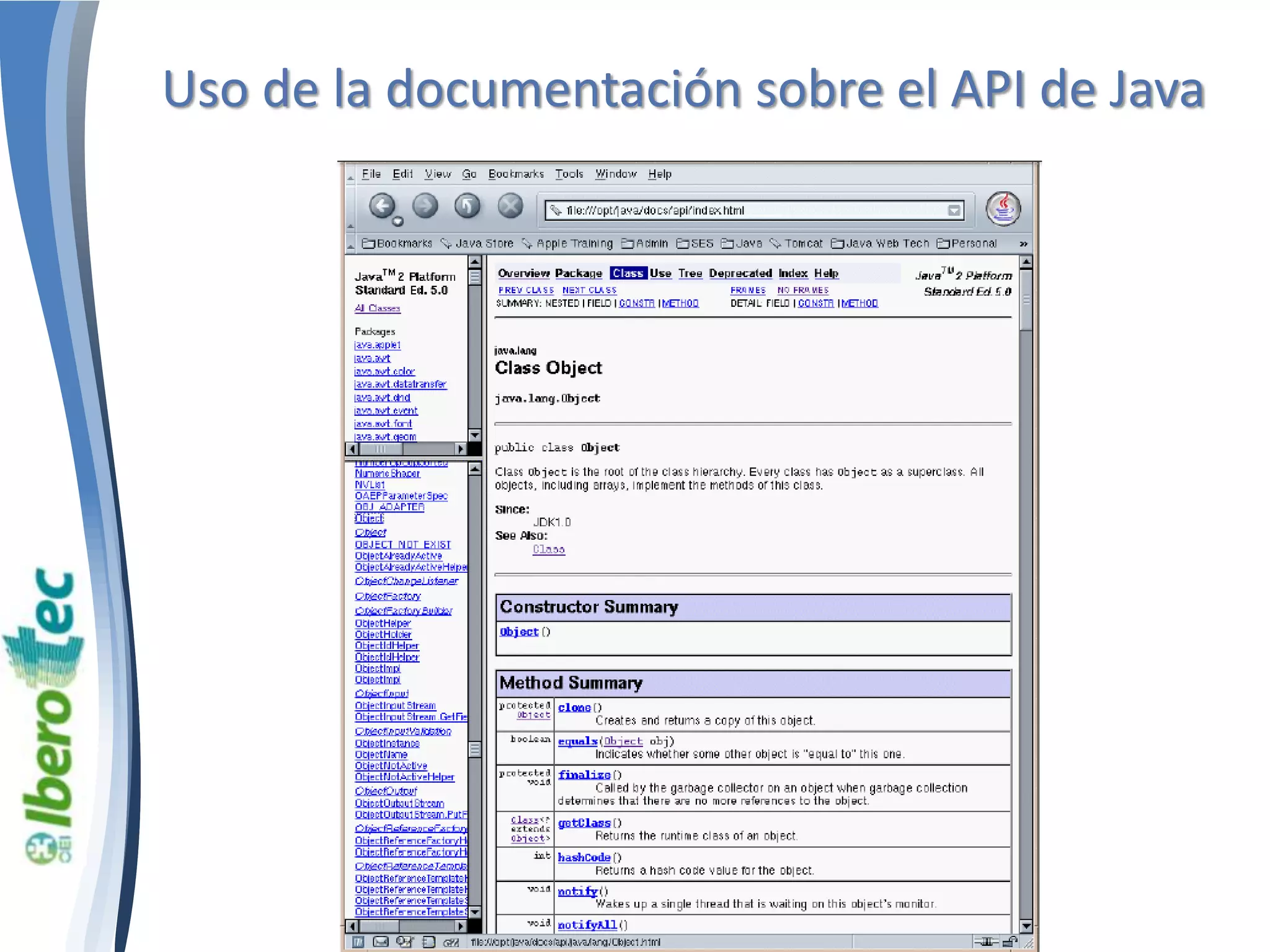Open the NumericShaper class link
This screenshot has width=1270, height=952.
pyautogui.click(x=387, y=474)
